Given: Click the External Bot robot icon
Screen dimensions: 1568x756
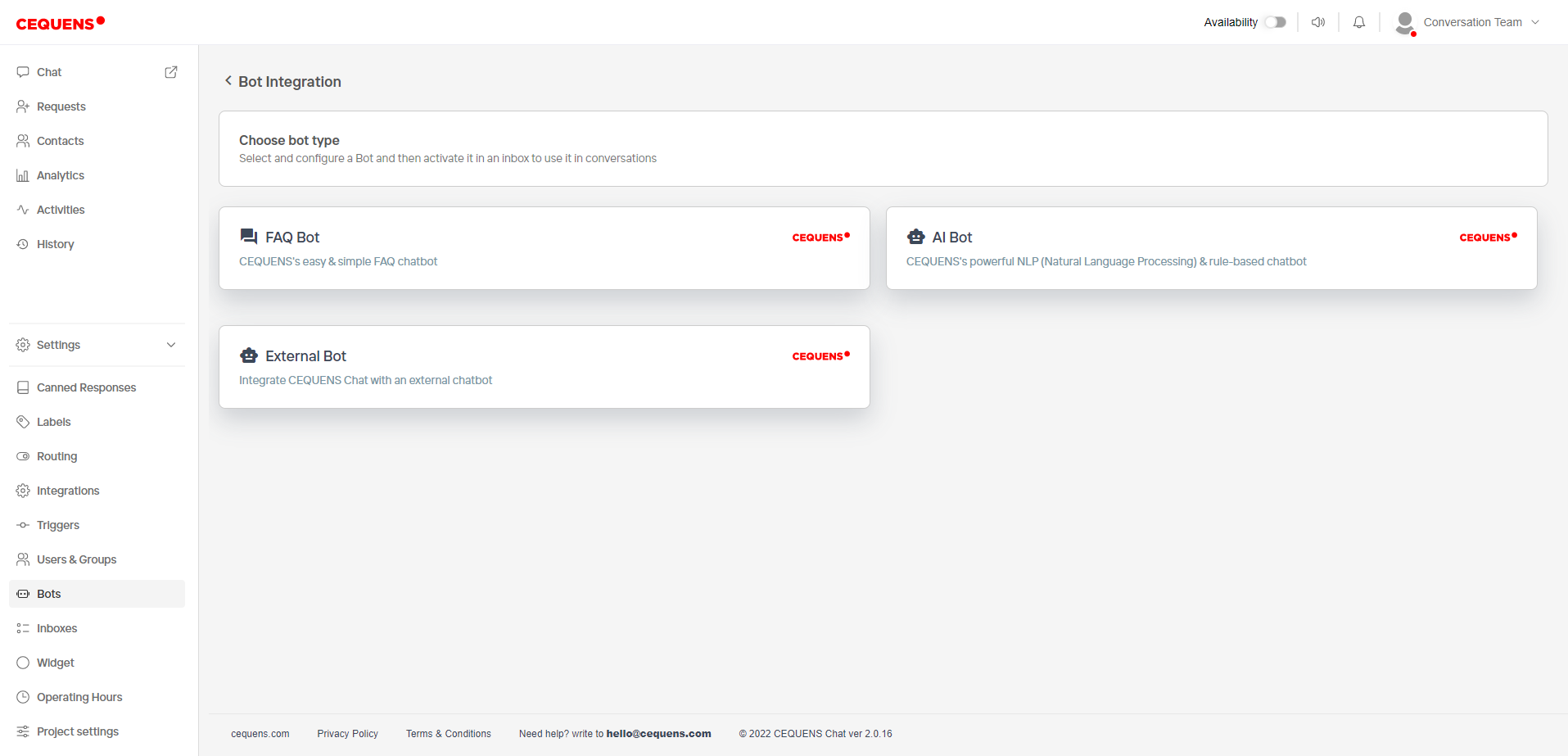Looking at the screenshot, I should (249, 355).
